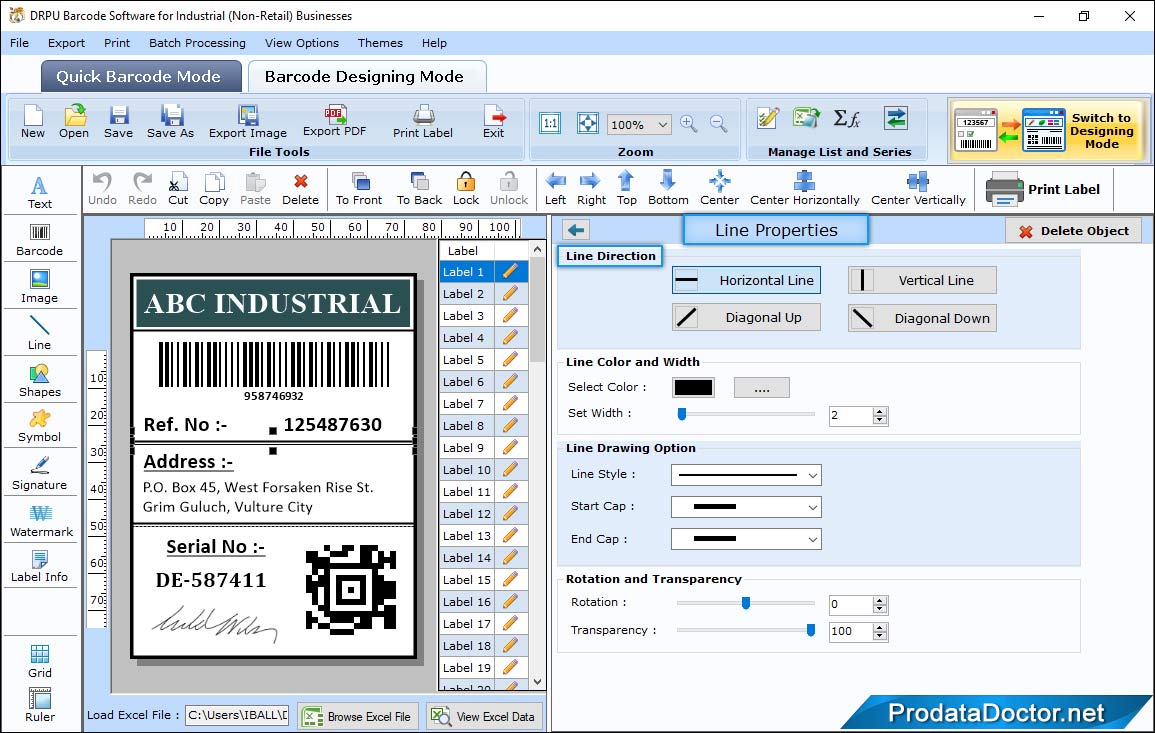Toggle the Grid display
1155x733 pixels.
(x=40, y=662)
